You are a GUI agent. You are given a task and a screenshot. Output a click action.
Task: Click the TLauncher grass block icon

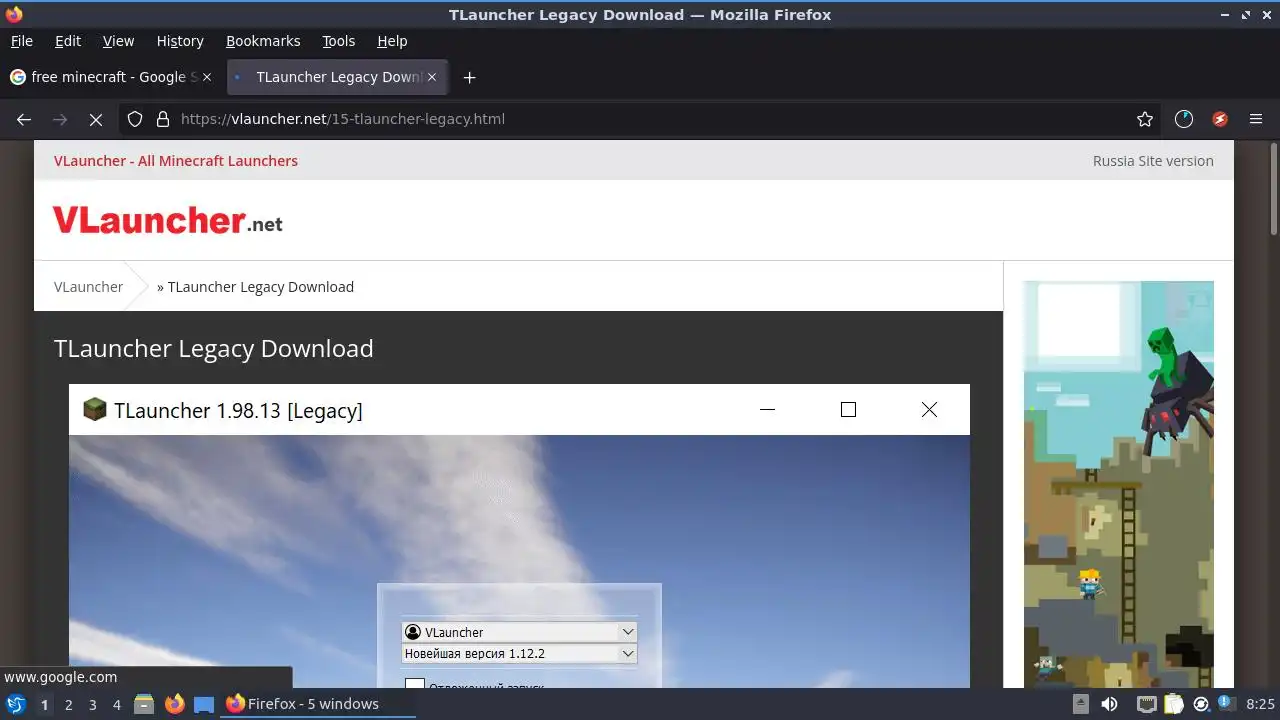coord(94,409)
